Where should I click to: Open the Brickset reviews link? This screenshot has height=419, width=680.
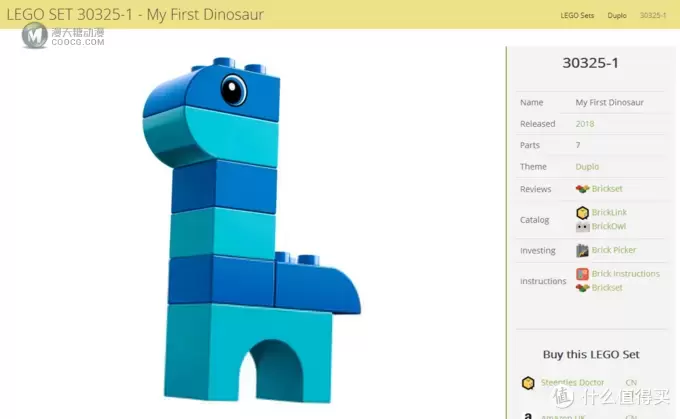coord(607,189)
